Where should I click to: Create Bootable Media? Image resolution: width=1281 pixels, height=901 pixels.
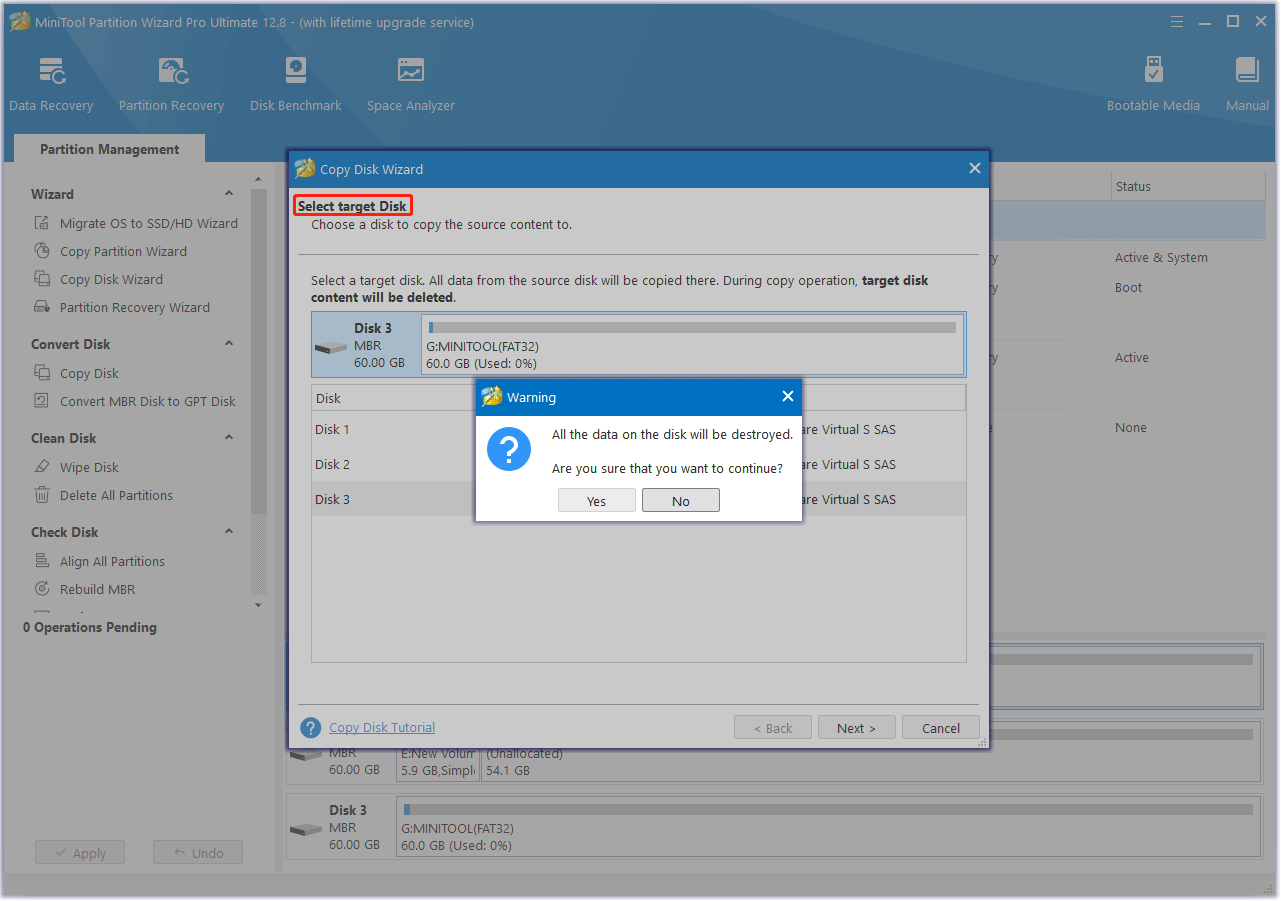pos(1153,85)
